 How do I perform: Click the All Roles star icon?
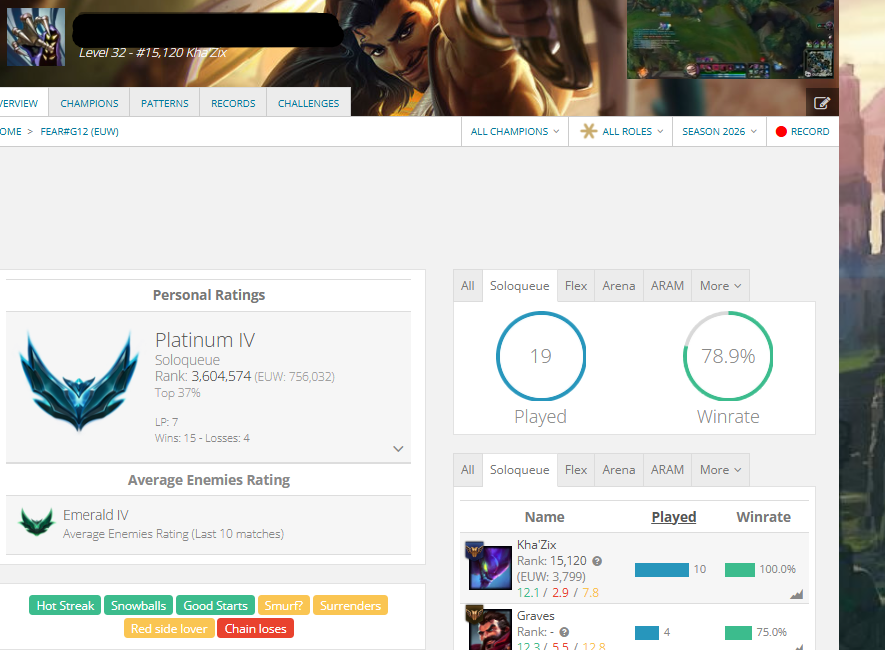[588, 131]
